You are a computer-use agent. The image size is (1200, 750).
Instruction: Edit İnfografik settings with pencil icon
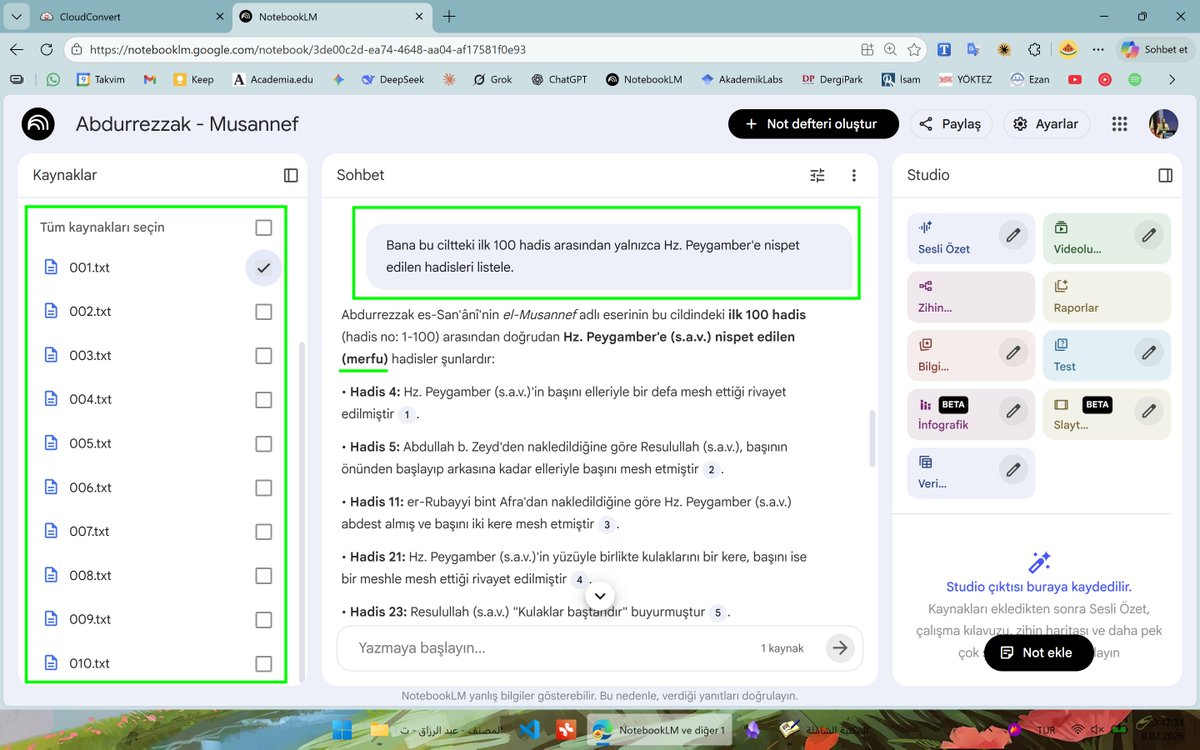coord(1013,411)
